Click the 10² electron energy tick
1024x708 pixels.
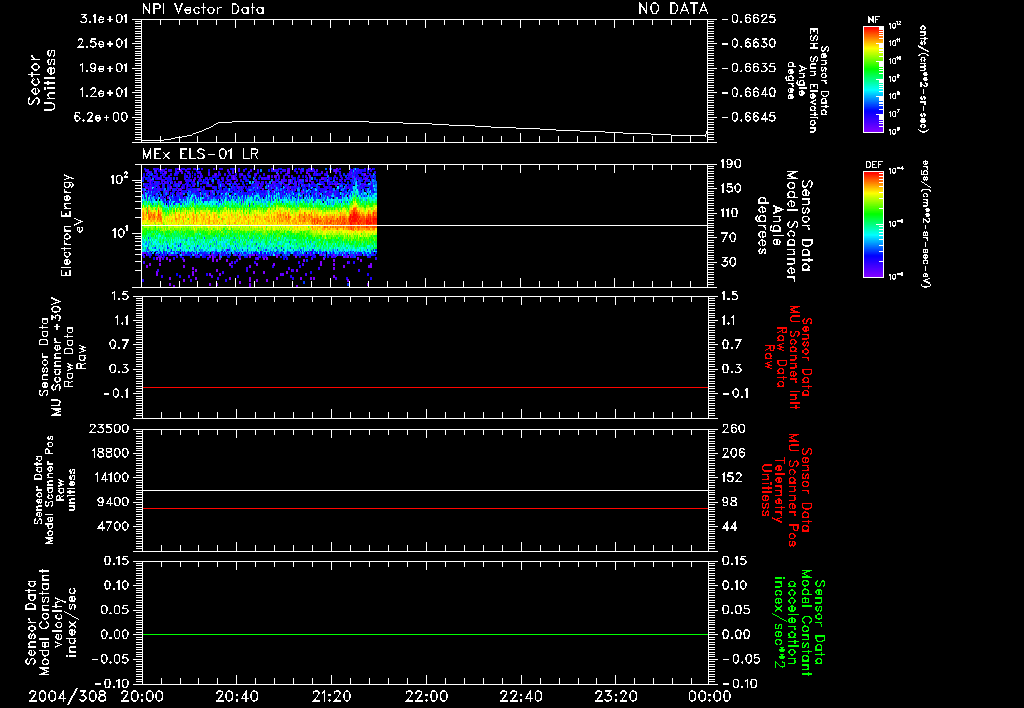point(118,179)
